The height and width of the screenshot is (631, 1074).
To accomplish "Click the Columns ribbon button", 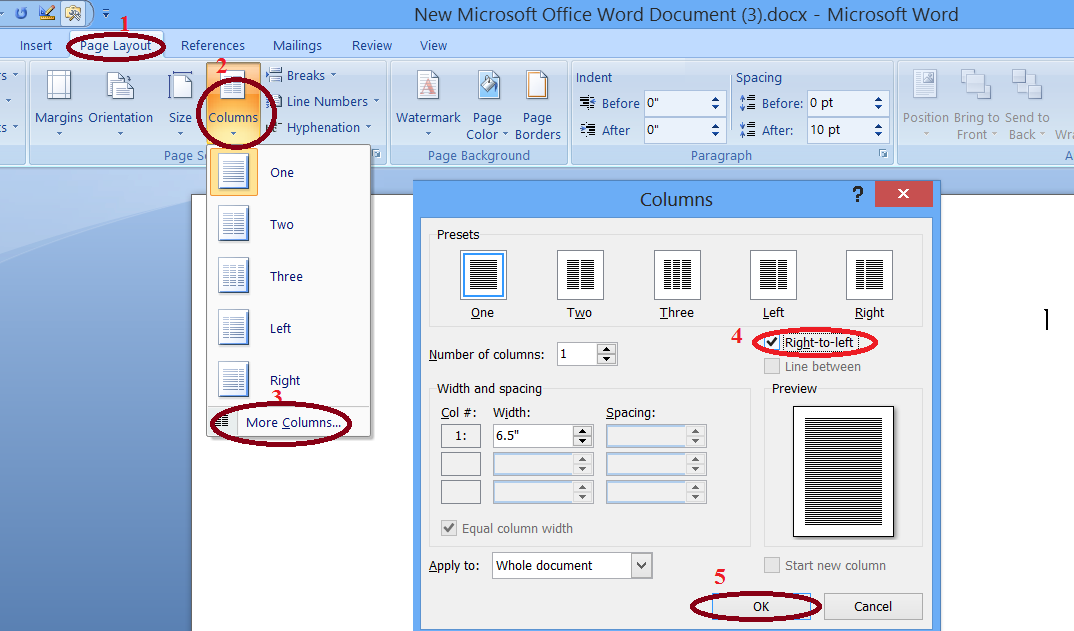I will coord(233,103).
